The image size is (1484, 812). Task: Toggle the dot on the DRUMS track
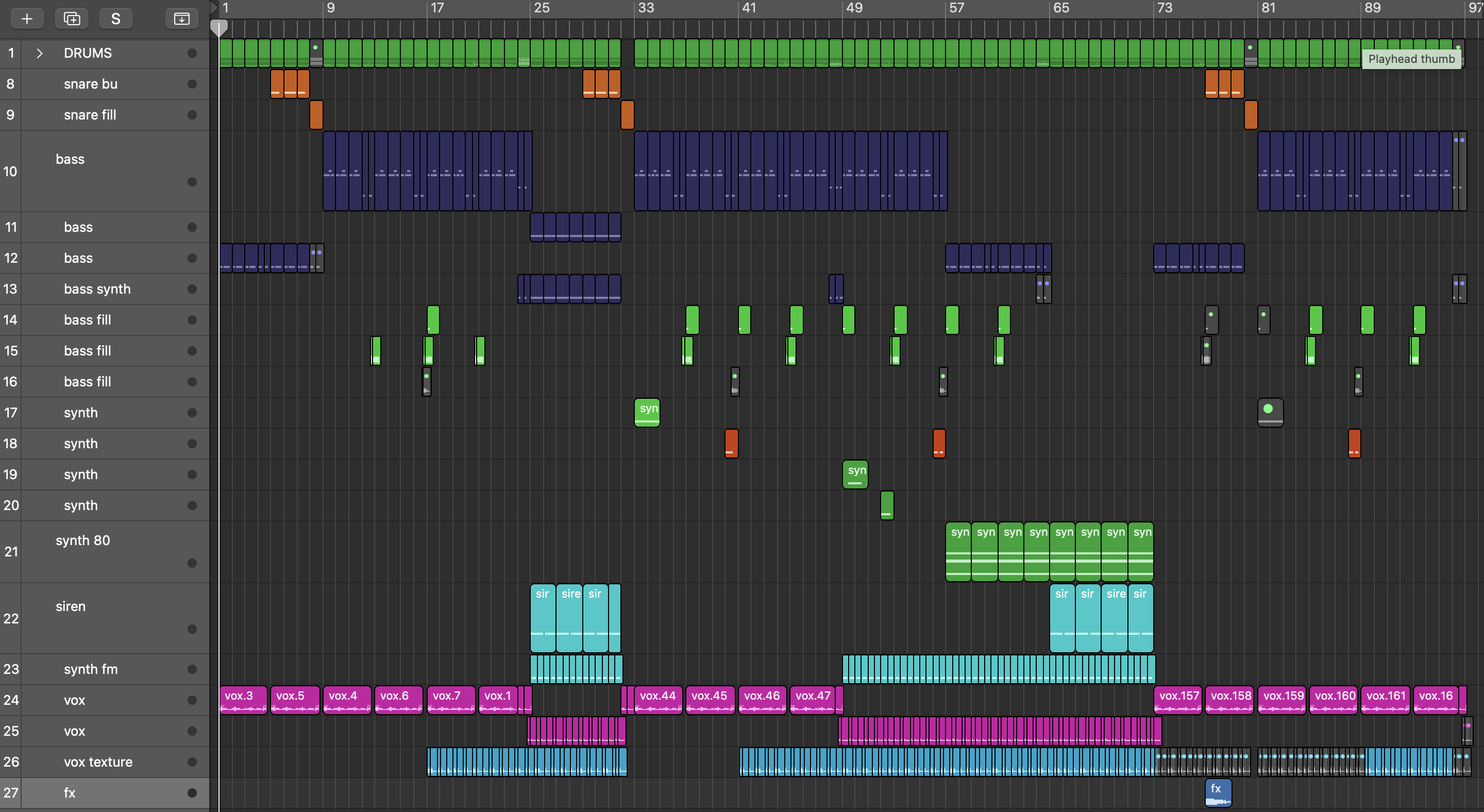(192, 53)
